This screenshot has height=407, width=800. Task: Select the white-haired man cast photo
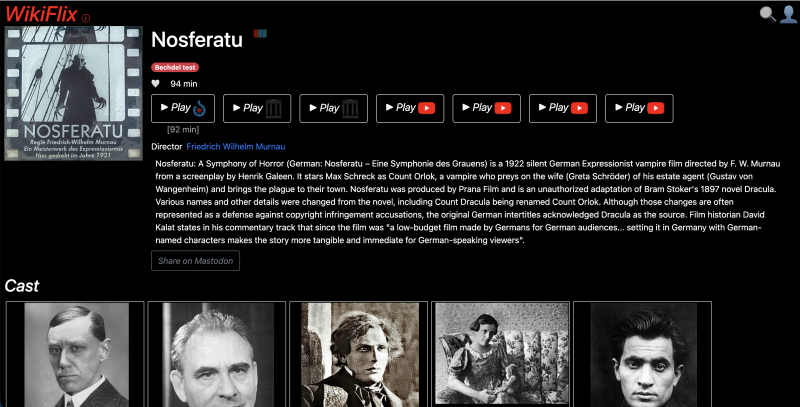point(217,354)
